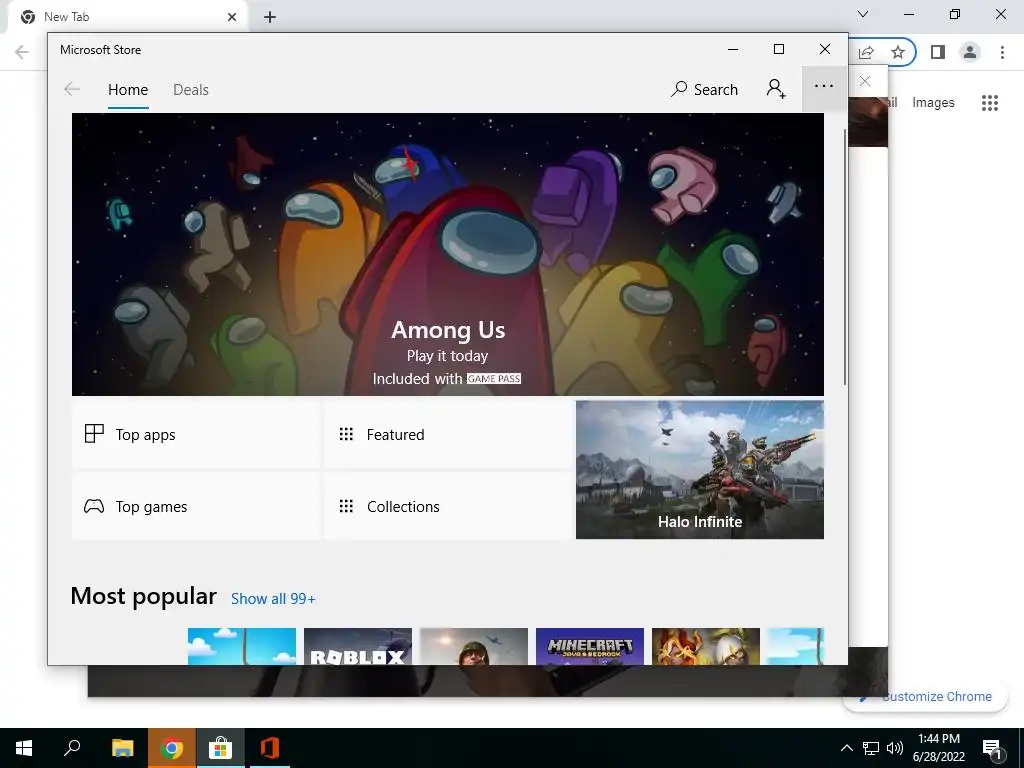Open the fantasy characters game thumbnail
This screenshot has width=1024, height=768.
coord(706,647)
